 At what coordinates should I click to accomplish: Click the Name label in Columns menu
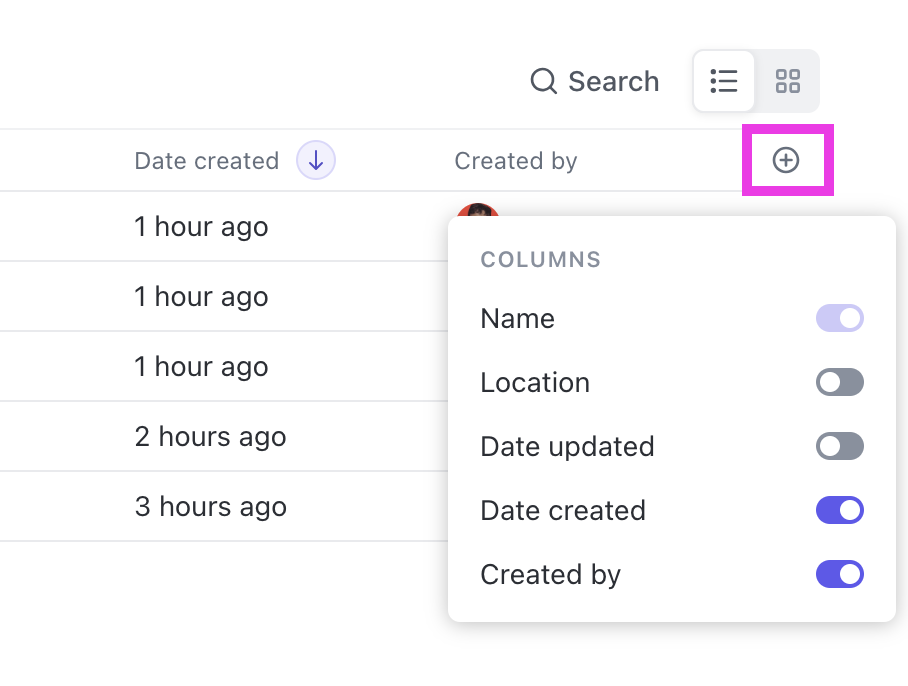pyautogui.click(x=517, y=319)
